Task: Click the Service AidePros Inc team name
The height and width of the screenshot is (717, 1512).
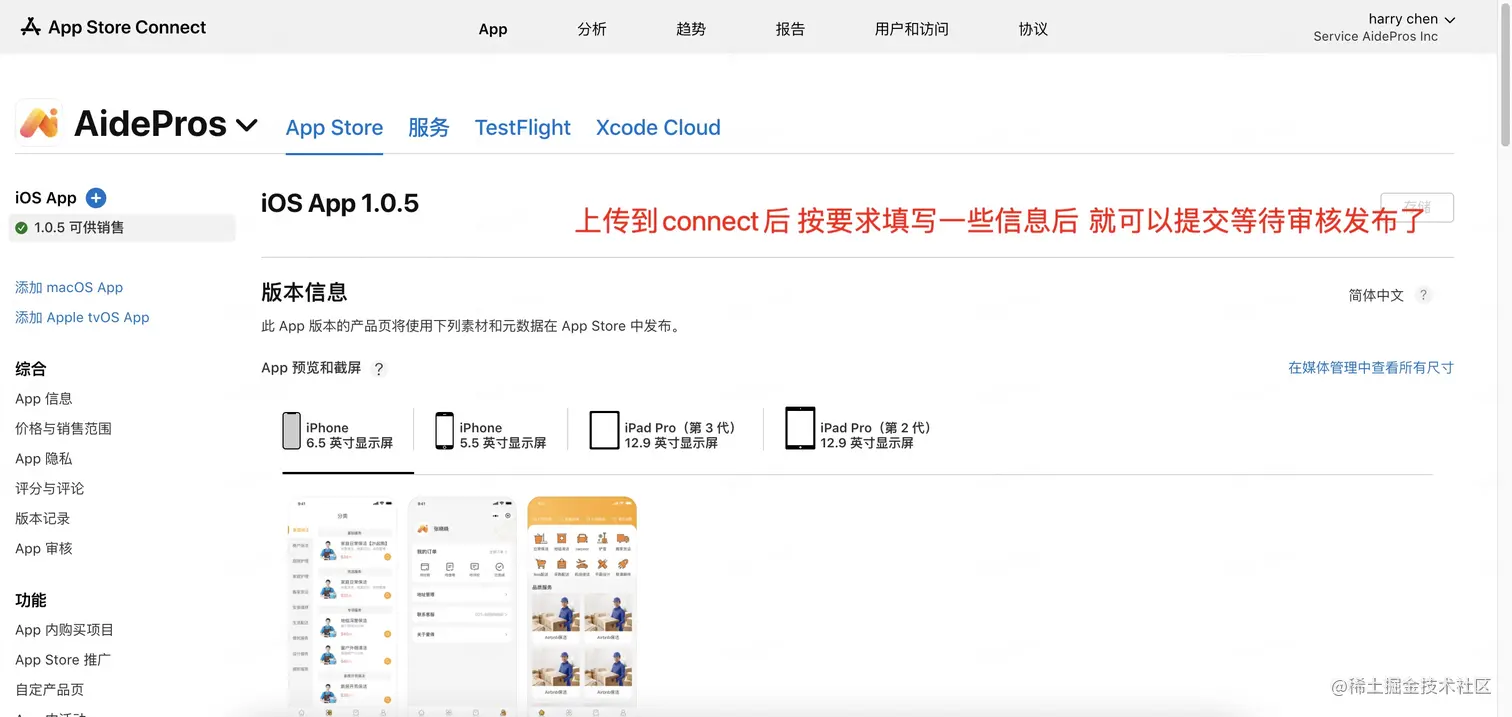Action: pyautogui.click(x=1375, y=37)
